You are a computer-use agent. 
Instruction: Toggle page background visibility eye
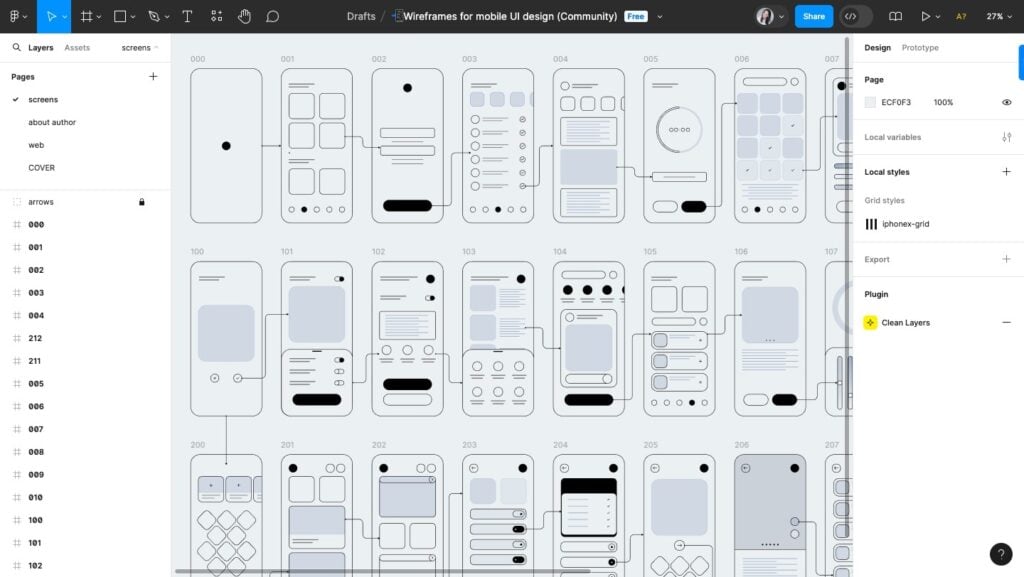pos(1006,102)
